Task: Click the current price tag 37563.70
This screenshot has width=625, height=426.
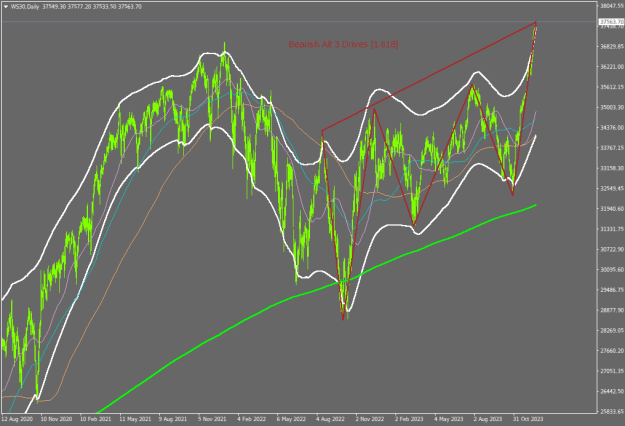Action: click(x=612, y=22)
